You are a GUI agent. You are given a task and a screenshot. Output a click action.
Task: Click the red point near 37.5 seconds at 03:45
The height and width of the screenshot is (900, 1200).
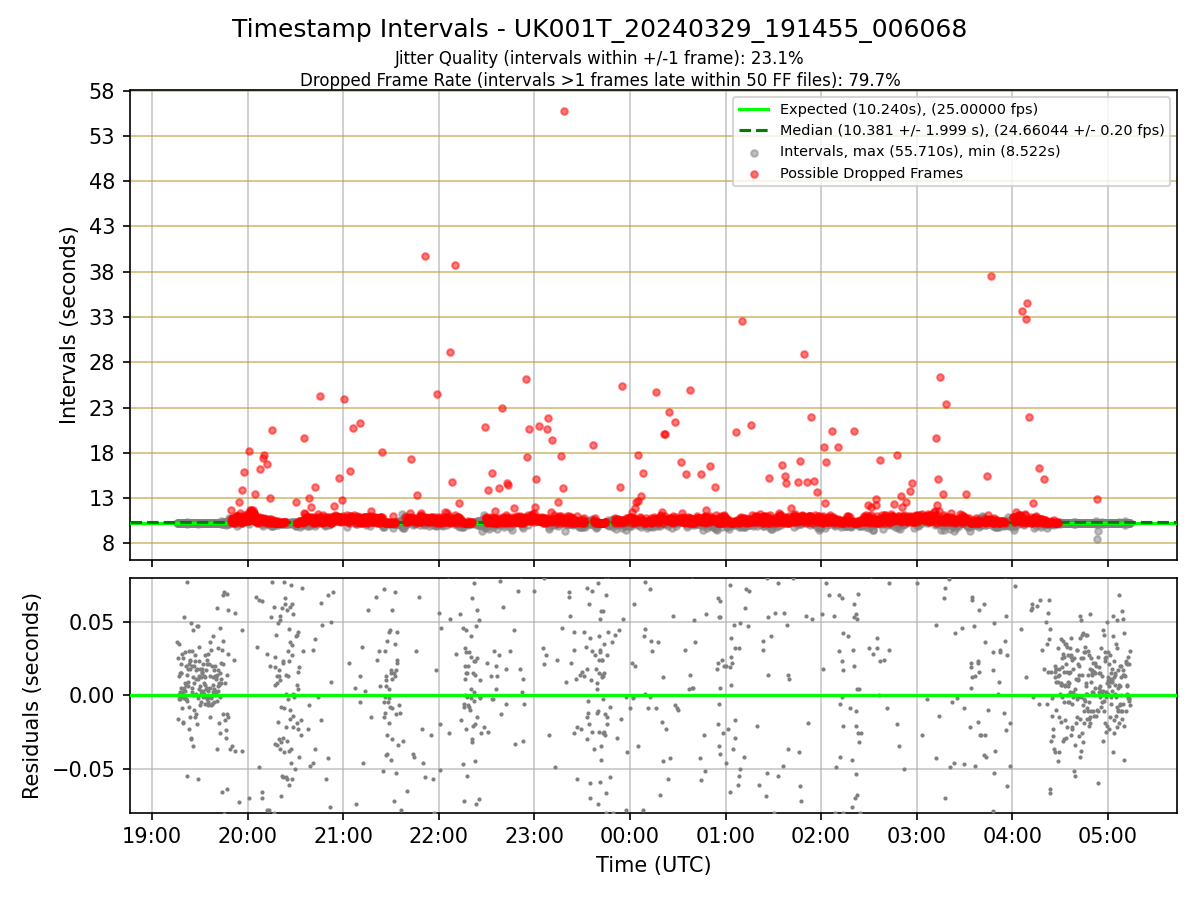click(991, 276)
